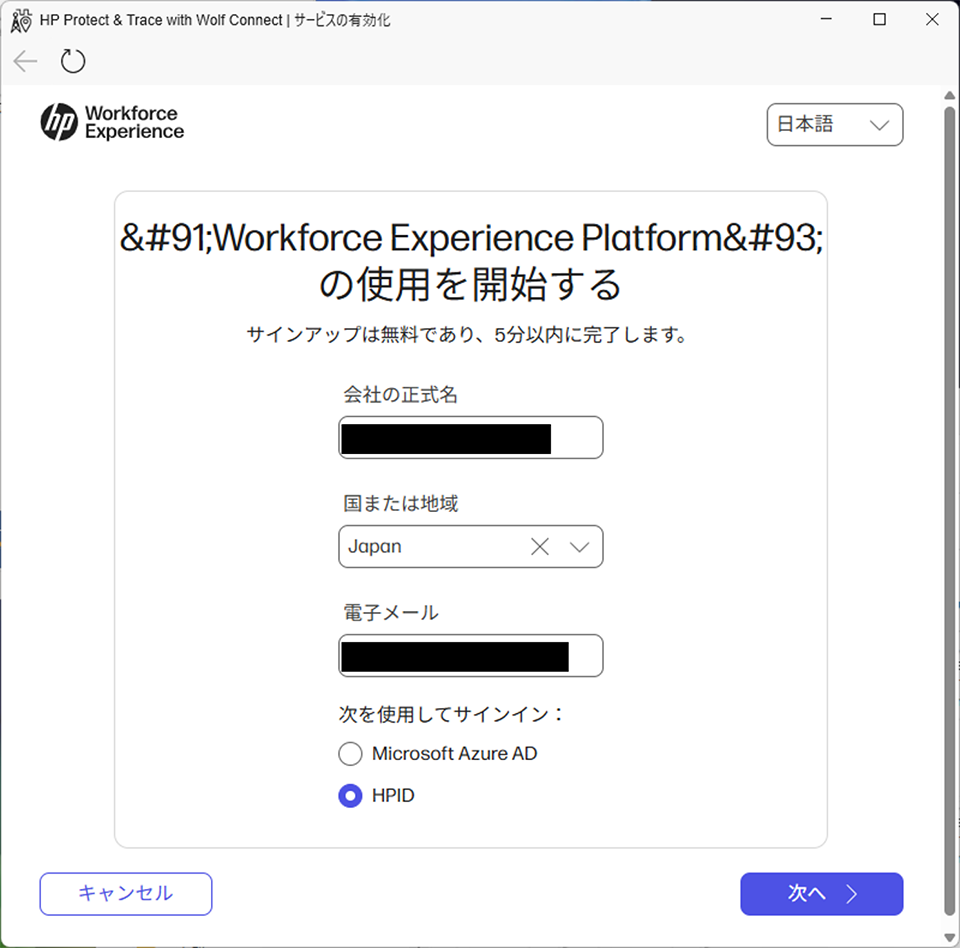Click the vertical scrollbar thumb

pos(950,511)
